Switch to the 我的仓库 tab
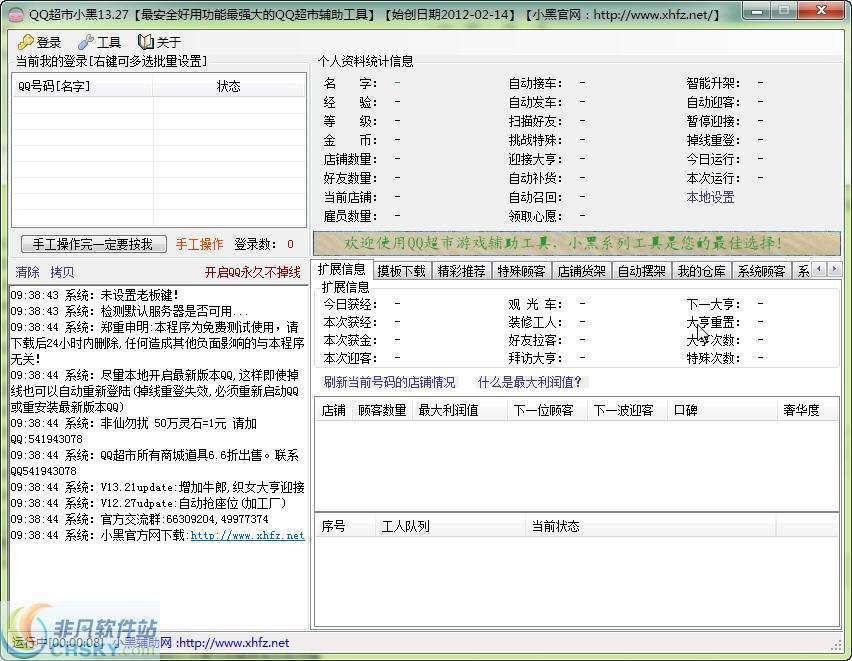The width and height of the screenshot is (852, 661). coord(701,271)
